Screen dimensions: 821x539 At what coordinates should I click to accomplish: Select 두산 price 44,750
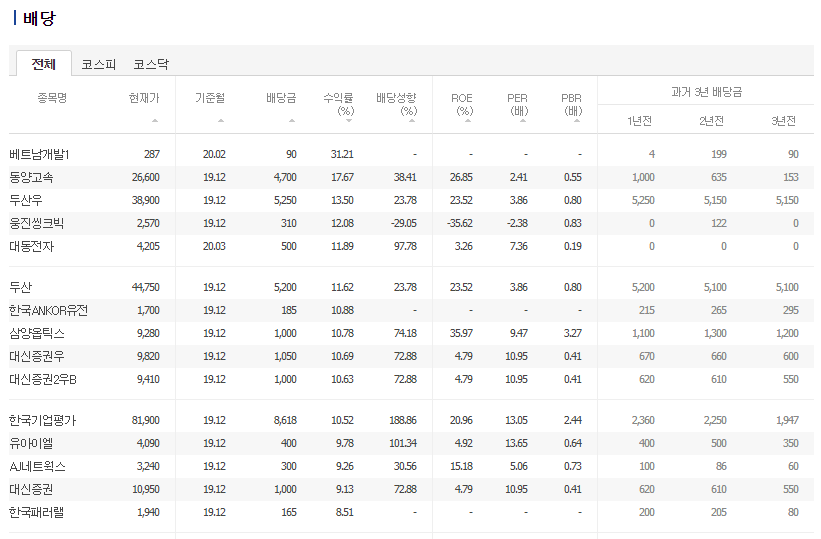click(146, 288)
